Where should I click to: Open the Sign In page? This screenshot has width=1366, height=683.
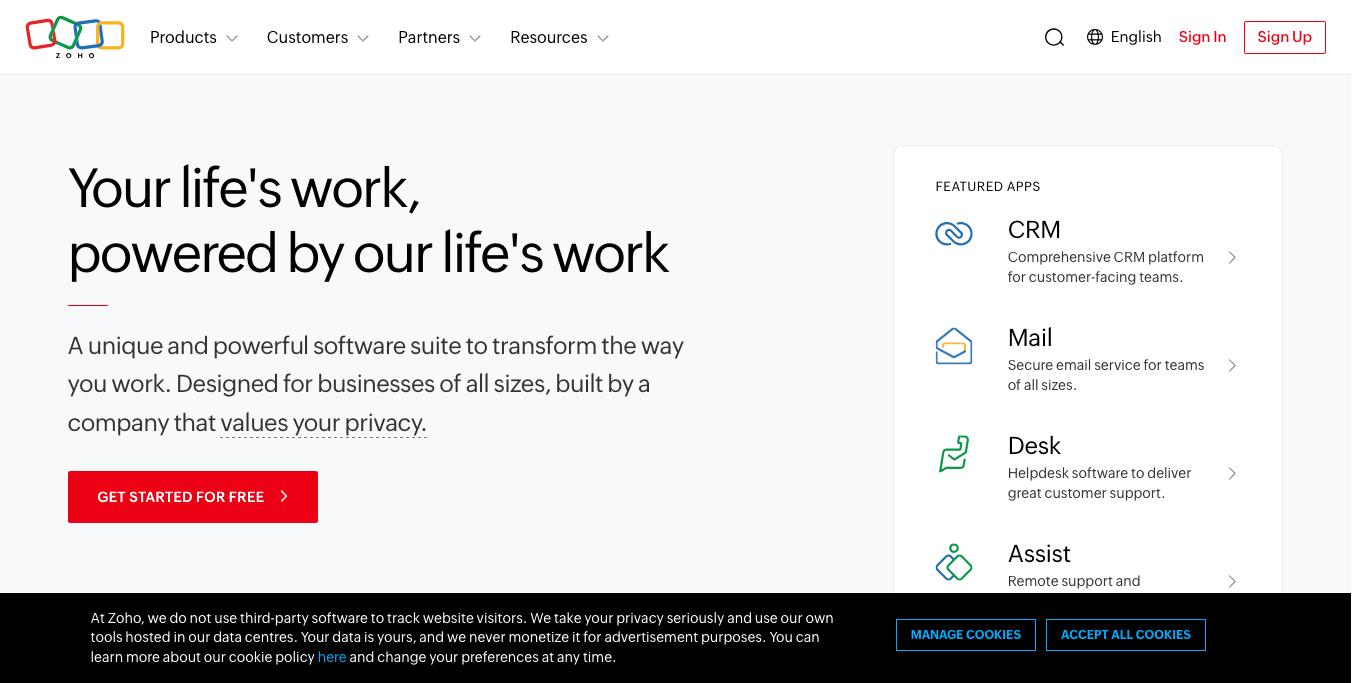coord(1202,36)
